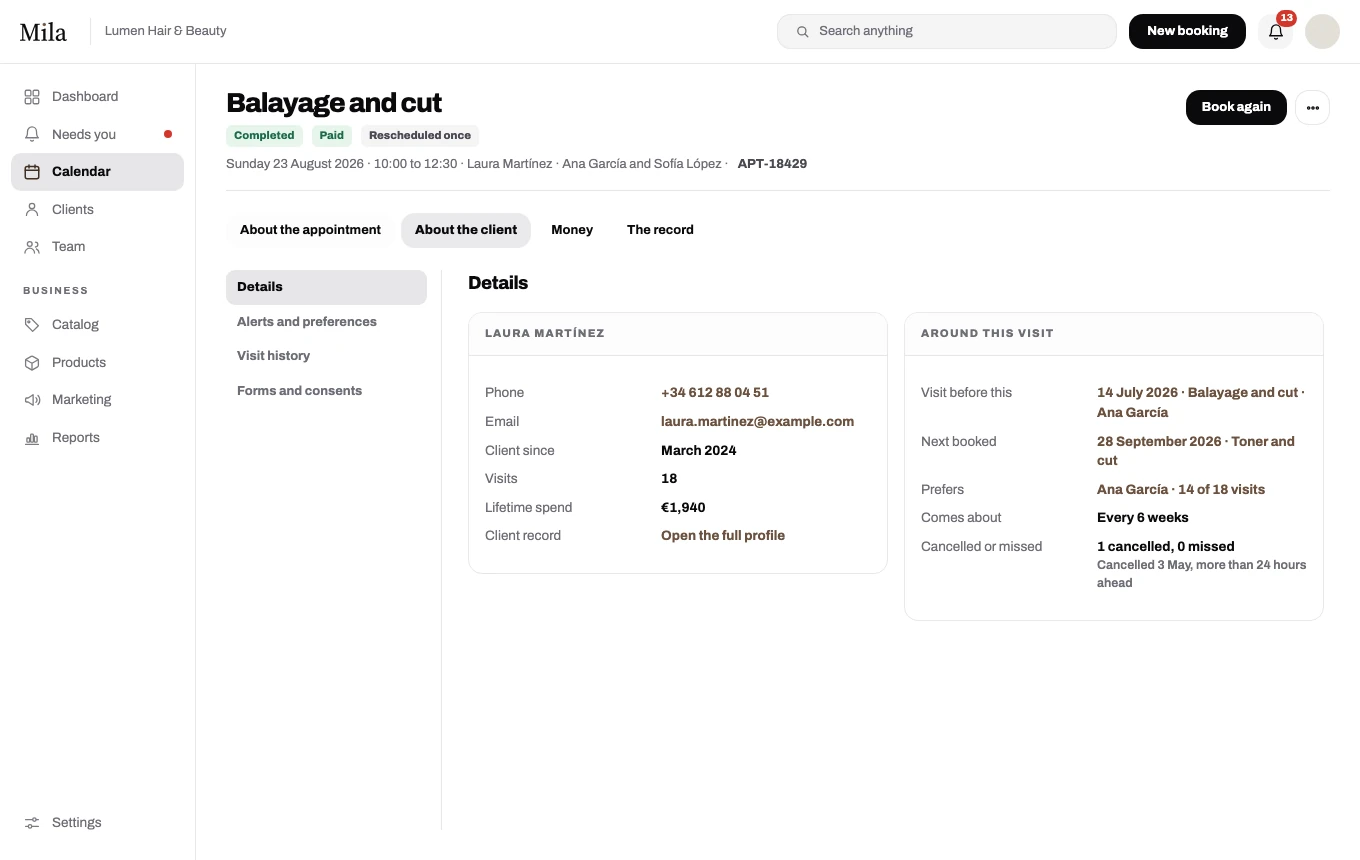This screenshot has height=860, width=1360.
Task: Open Visit history section
Action: click(326, 356)
